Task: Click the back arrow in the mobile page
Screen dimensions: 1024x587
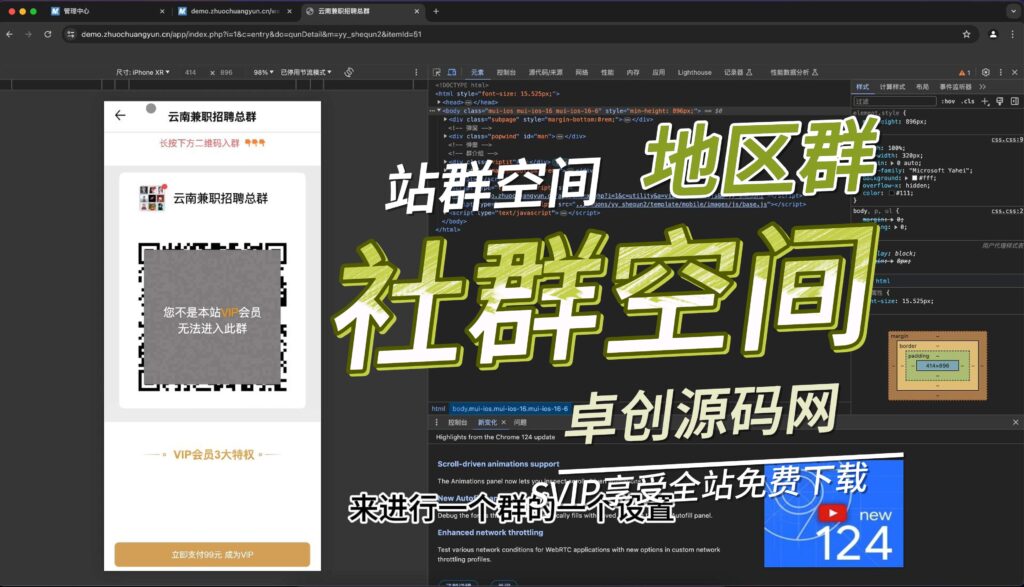Action: (120, 116)
